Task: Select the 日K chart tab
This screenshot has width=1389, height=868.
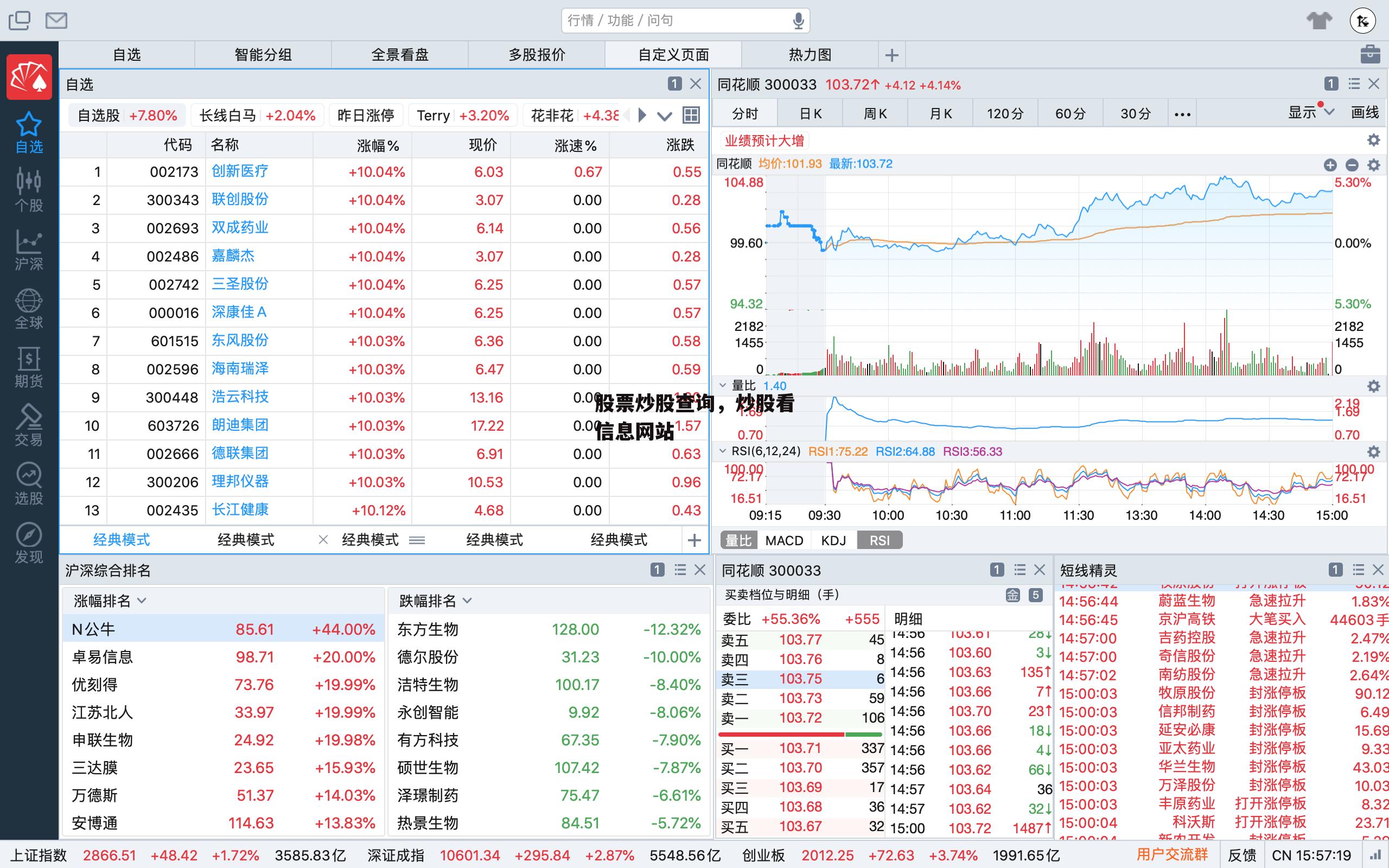Action: pos(810,114)
